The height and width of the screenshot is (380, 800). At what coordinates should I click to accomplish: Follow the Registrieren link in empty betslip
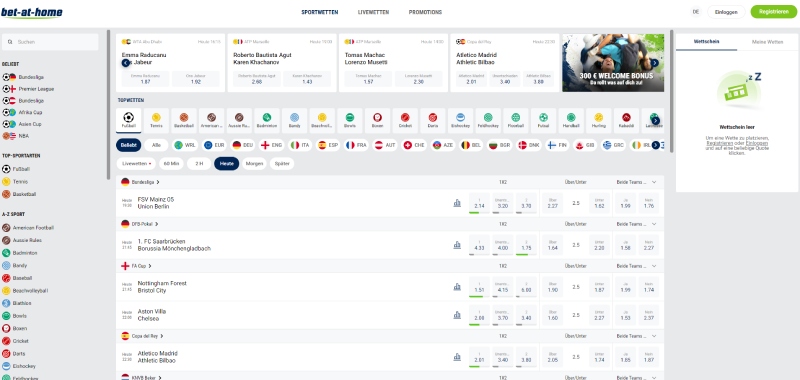(x=719, y=143)
